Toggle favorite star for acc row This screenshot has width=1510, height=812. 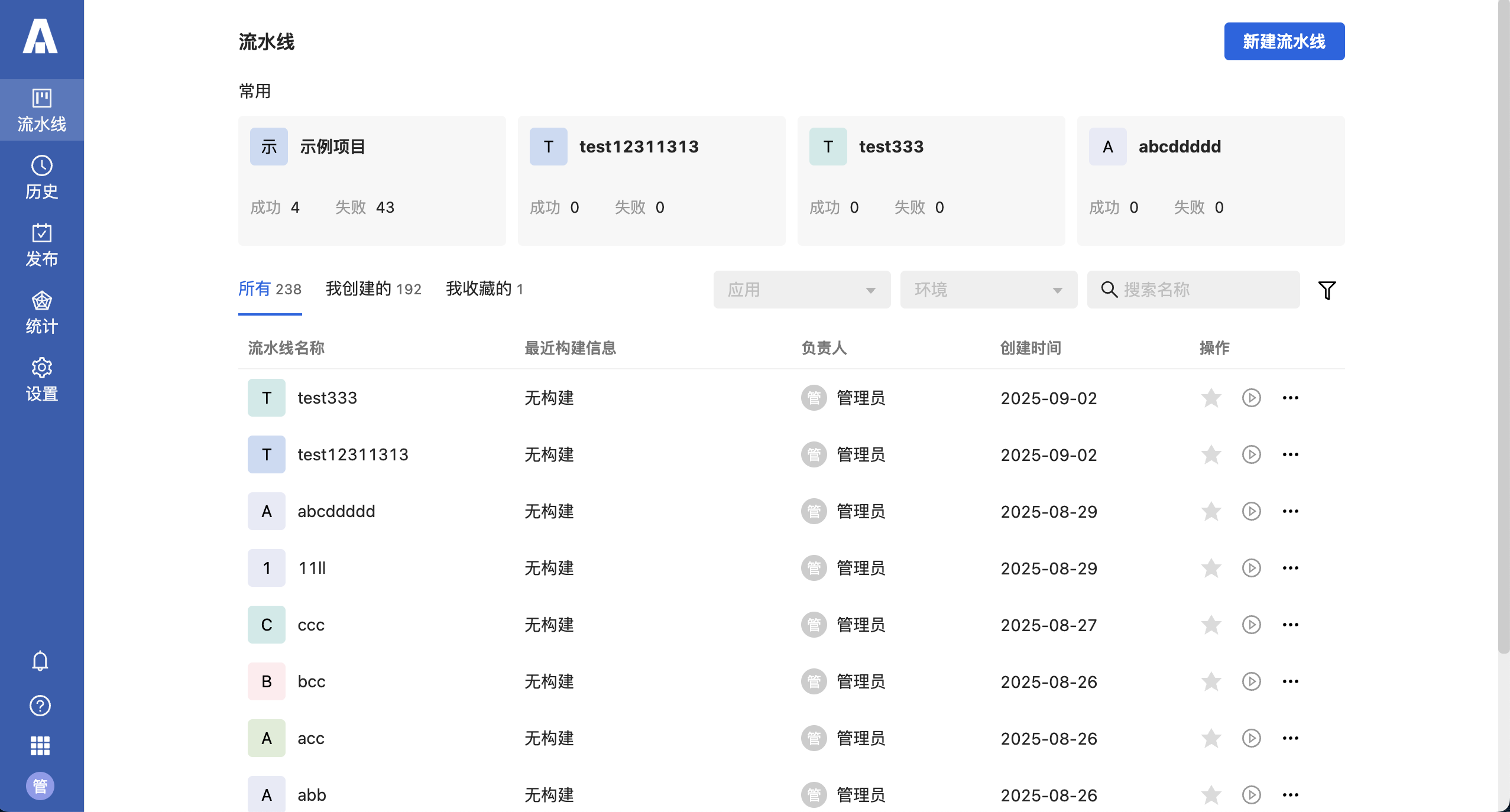1211,738
